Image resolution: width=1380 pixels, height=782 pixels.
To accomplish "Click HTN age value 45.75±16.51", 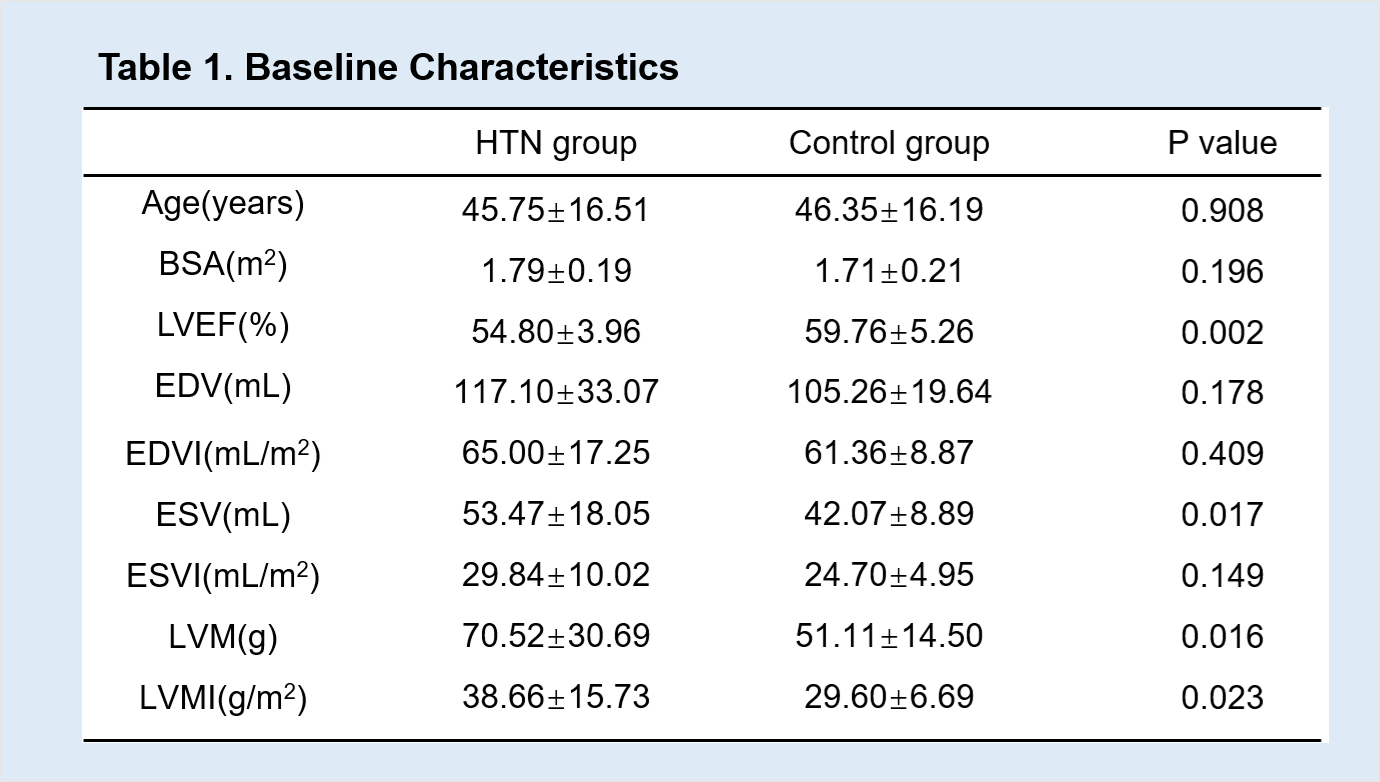I will click(x=555, y=210).
